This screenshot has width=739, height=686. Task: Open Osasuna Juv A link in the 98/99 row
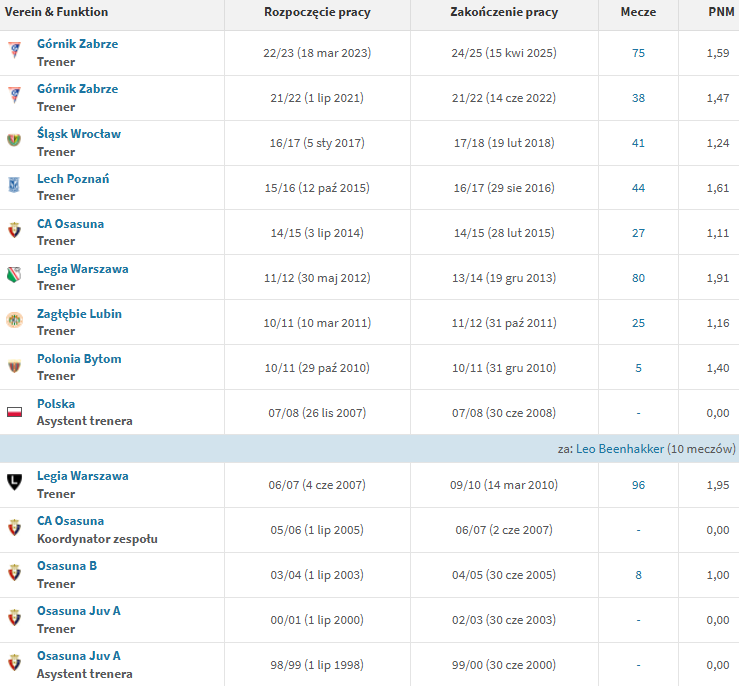click(x=79, y=656)
